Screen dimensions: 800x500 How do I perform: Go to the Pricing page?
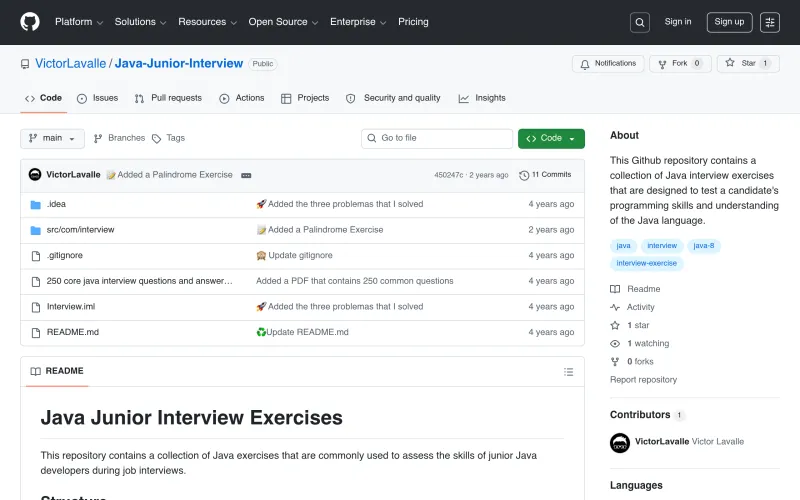tap(413, 22)
